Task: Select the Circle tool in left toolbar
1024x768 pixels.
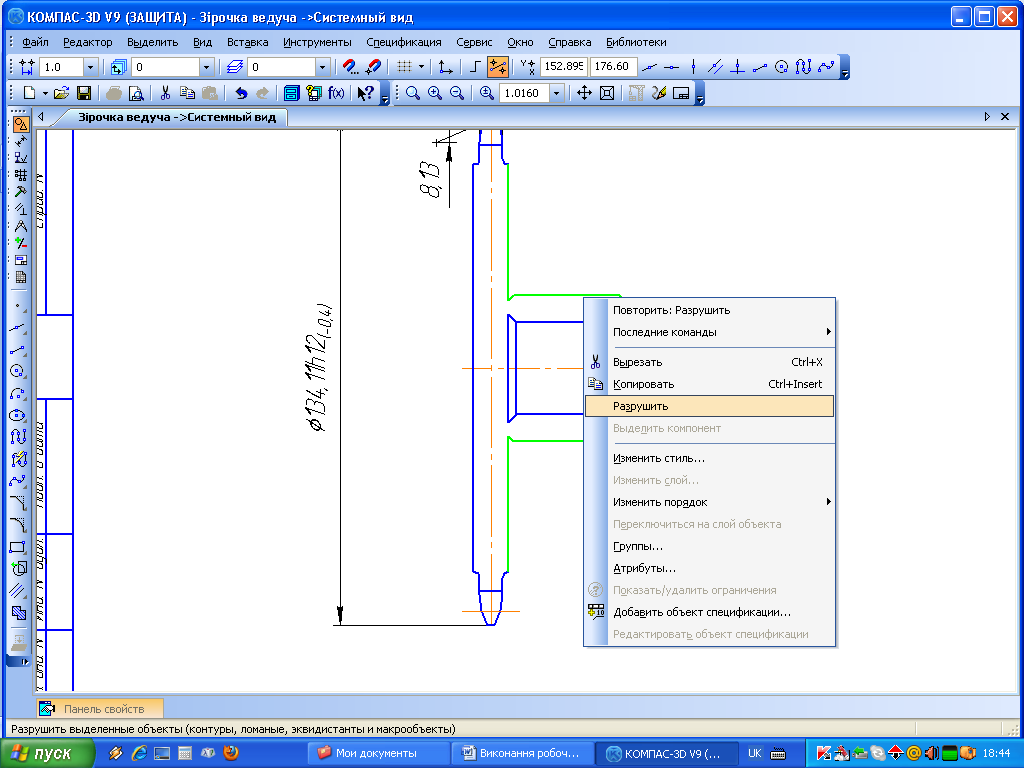Action: tap(18, 371)
